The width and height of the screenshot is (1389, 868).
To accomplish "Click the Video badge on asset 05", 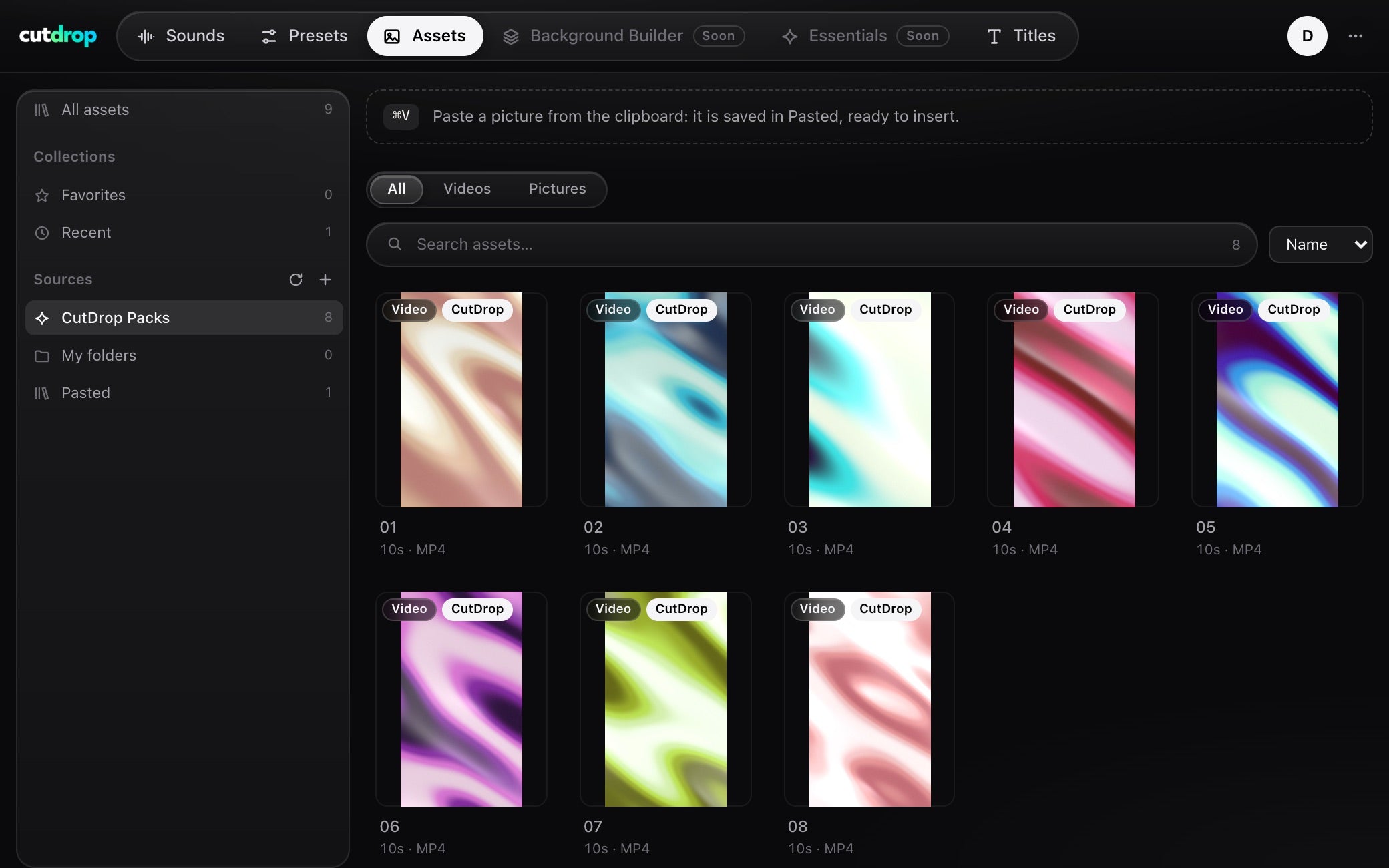I will [x=1225, y=310].
